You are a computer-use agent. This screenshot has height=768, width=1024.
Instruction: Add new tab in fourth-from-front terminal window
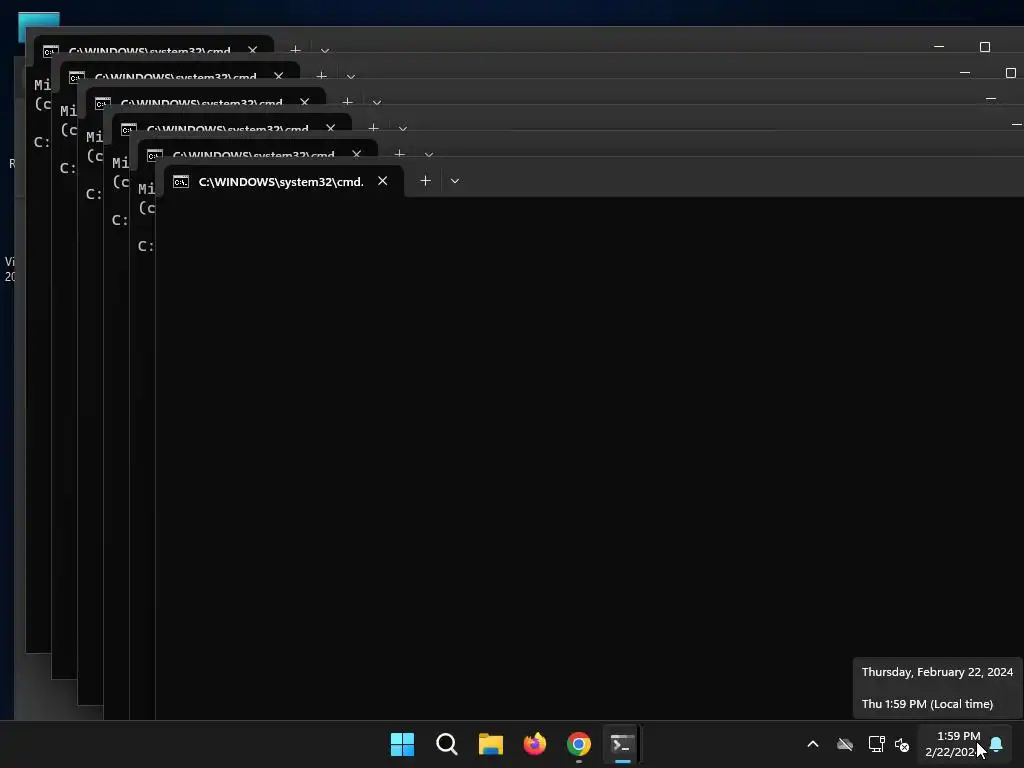[347, 101]
